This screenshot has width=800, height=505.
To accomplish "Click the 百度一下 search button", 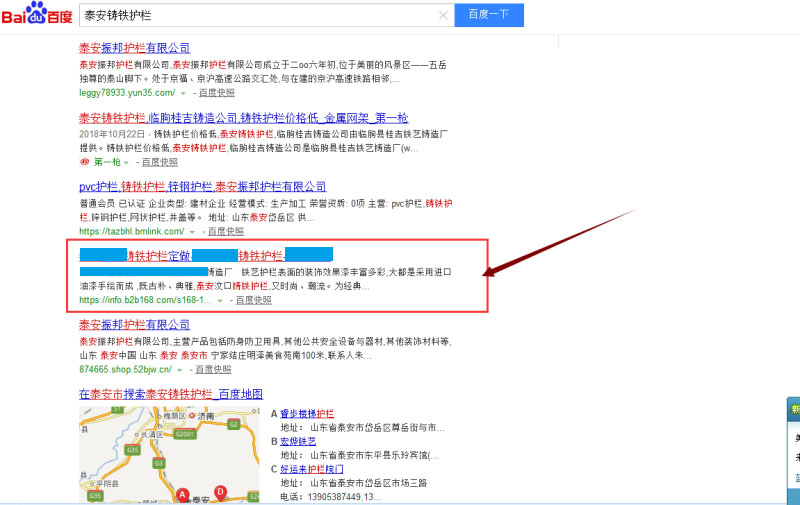I will pos(489,15).
